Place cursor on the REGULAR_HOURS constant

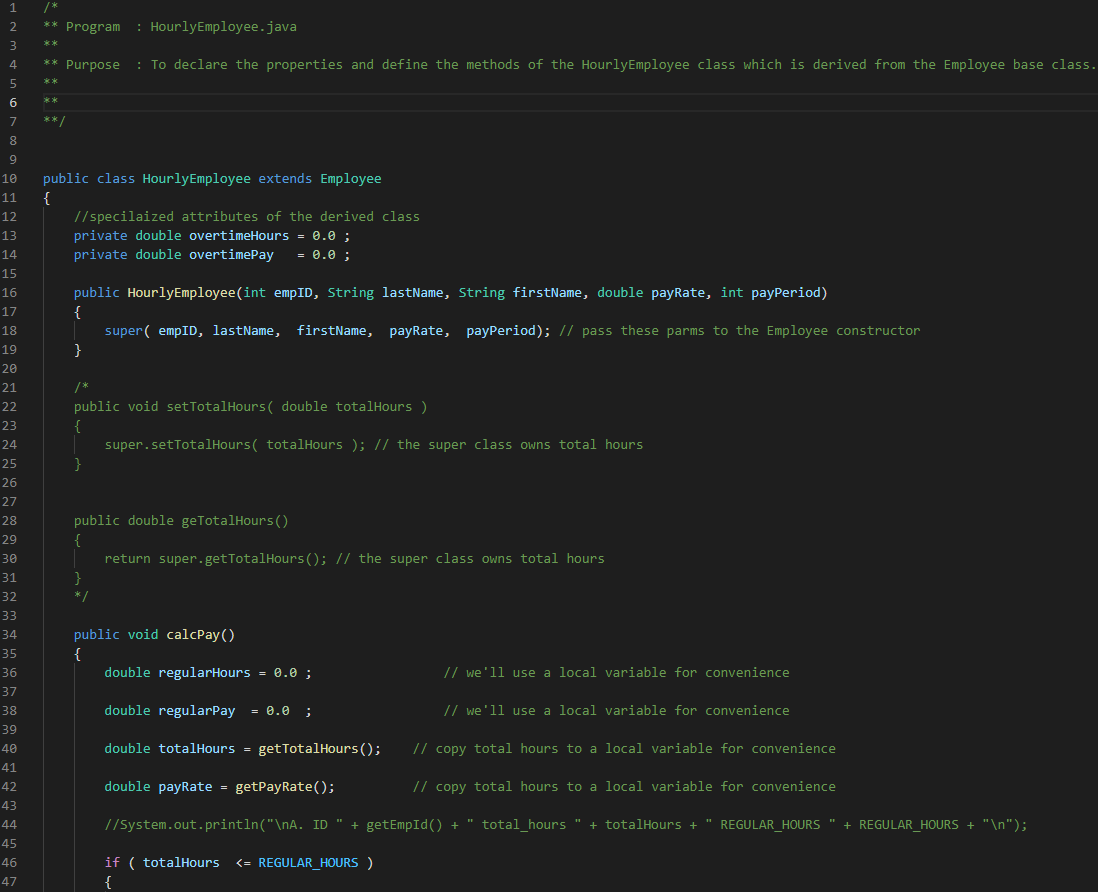point(307,862)
